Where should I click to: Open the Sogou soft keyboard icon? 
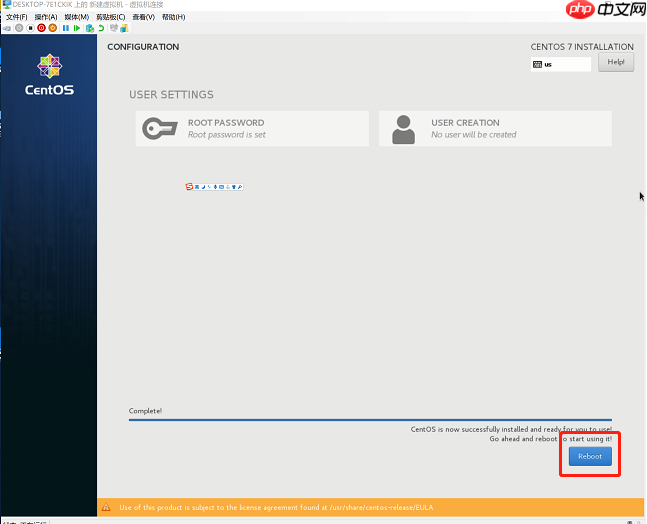[x=222, y=187]
